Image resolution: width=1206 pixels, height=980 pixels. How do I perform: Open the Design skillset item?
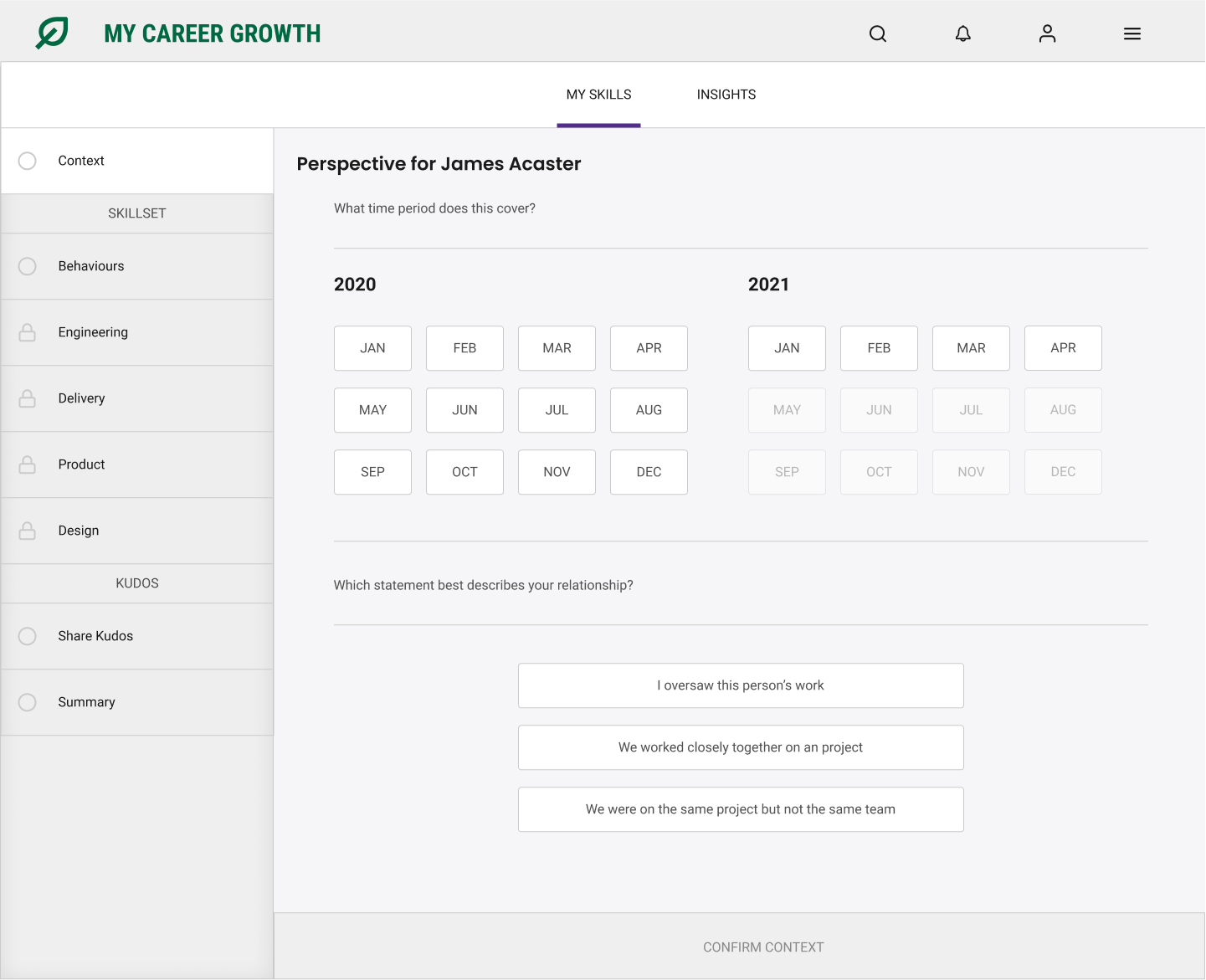(137, 531)
